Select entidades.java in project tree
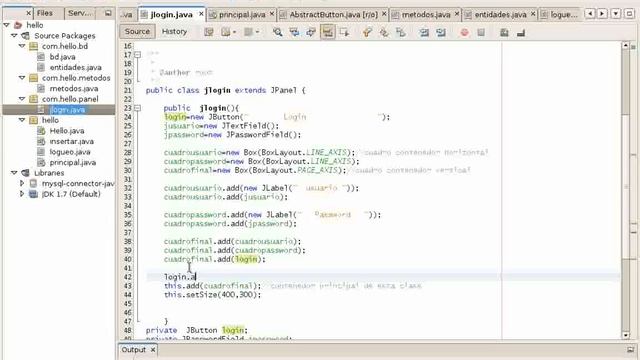The image size is (640, 360). pyautogui.click(x=76, y=67)
